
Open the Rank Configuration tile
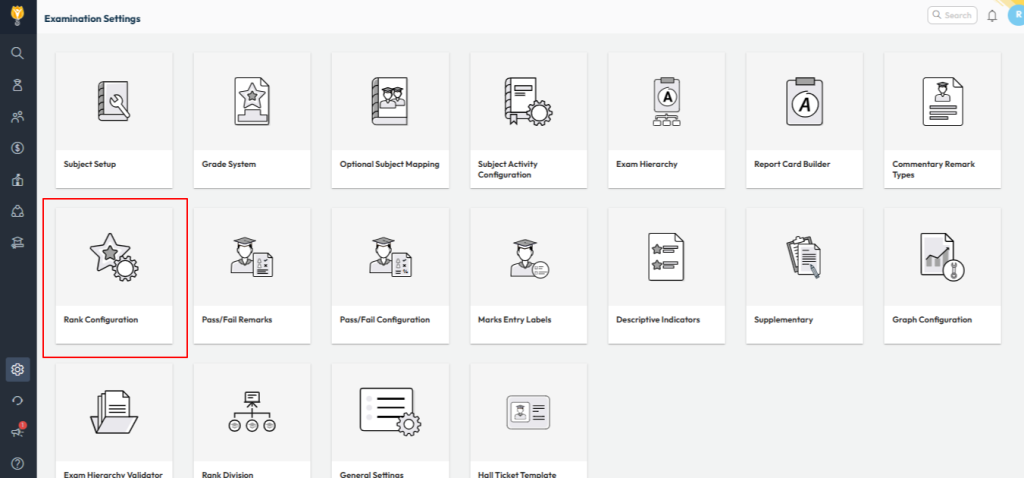click(113, 275)
